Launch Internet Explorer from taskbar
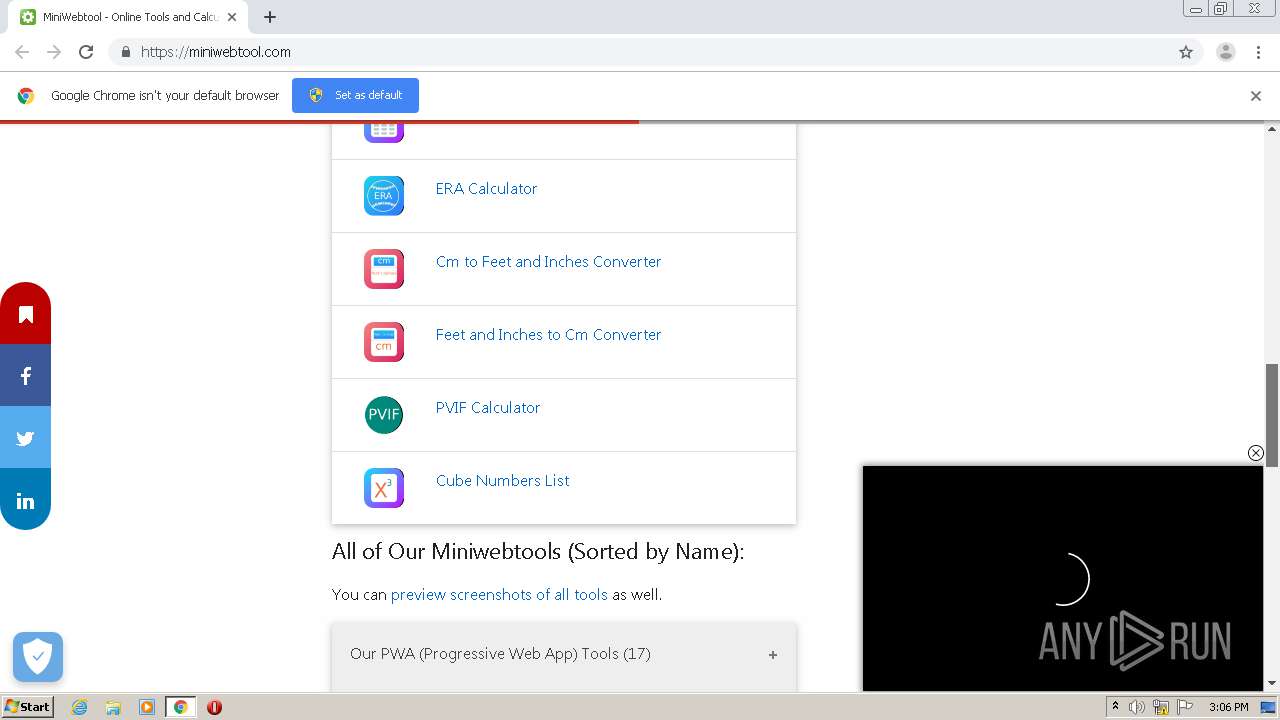 [x=79, y=707]
